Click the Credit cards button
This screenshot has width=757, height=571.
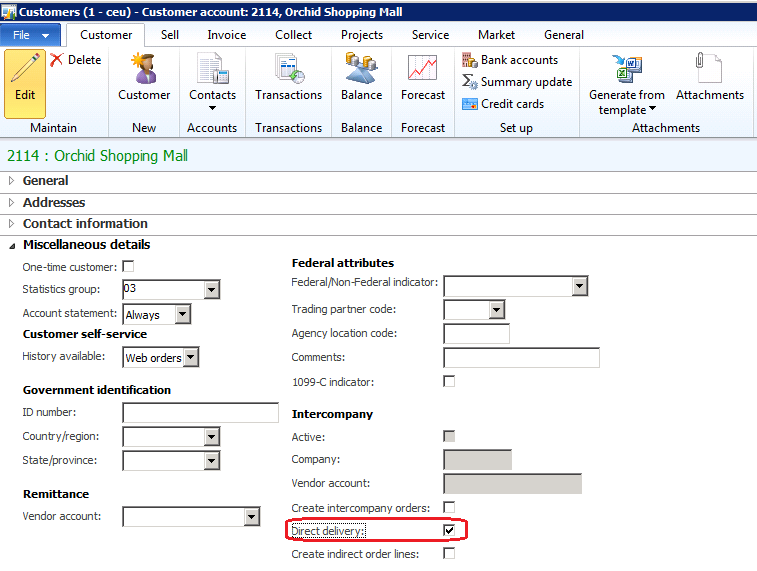(x=511, y=104)
